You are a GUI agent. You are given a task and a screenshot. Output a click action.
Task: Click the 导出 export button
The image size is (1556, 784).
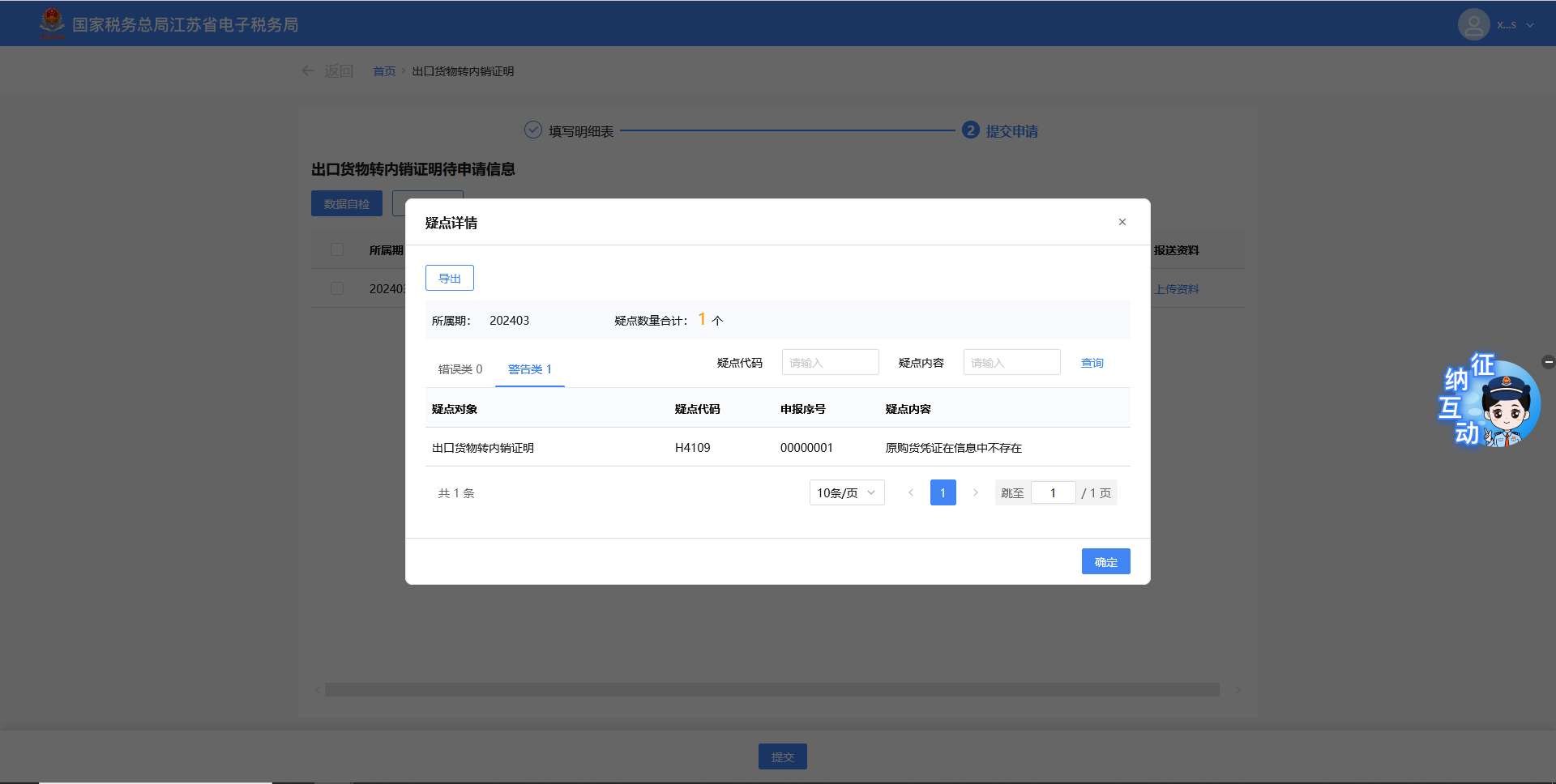coord(449,278)
